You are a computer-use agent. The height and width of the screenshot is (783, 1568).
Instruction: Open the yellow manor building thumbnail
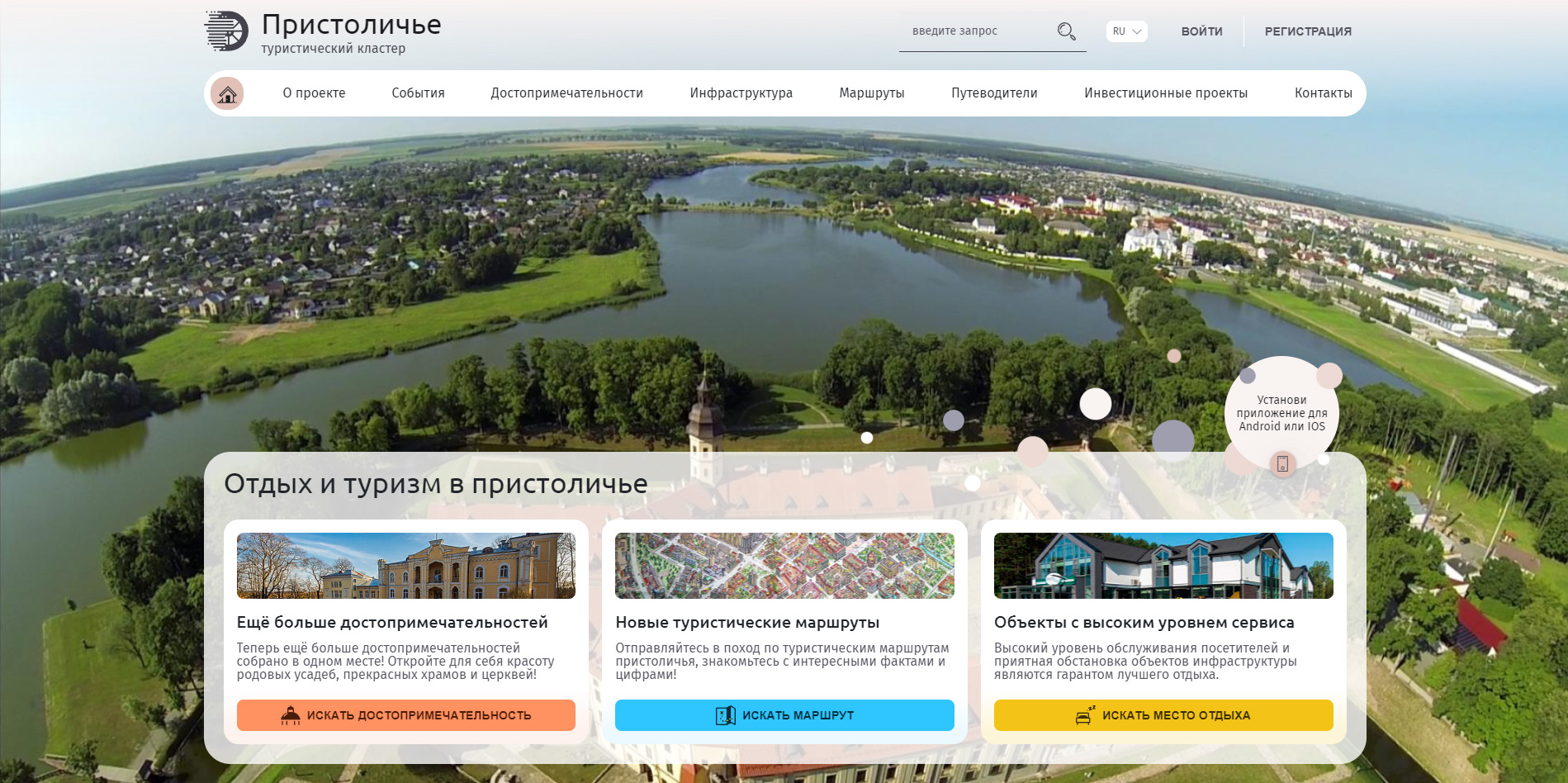coord(406,566)
